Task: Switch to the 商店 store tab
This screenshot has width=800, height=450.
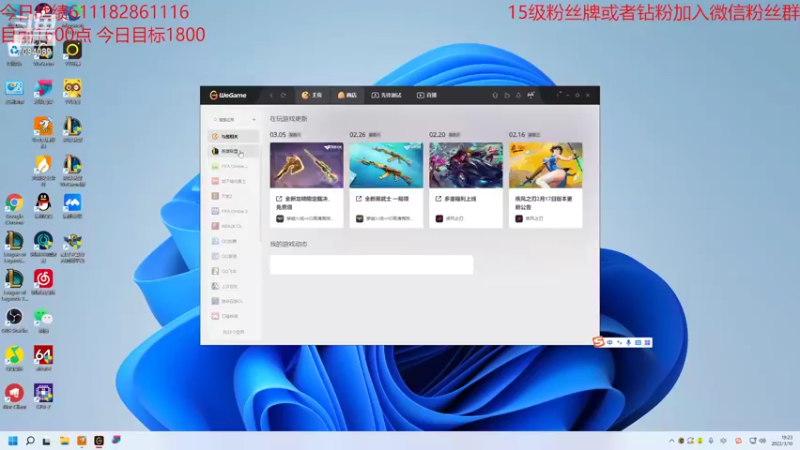Action: click(x=347, y=95)
